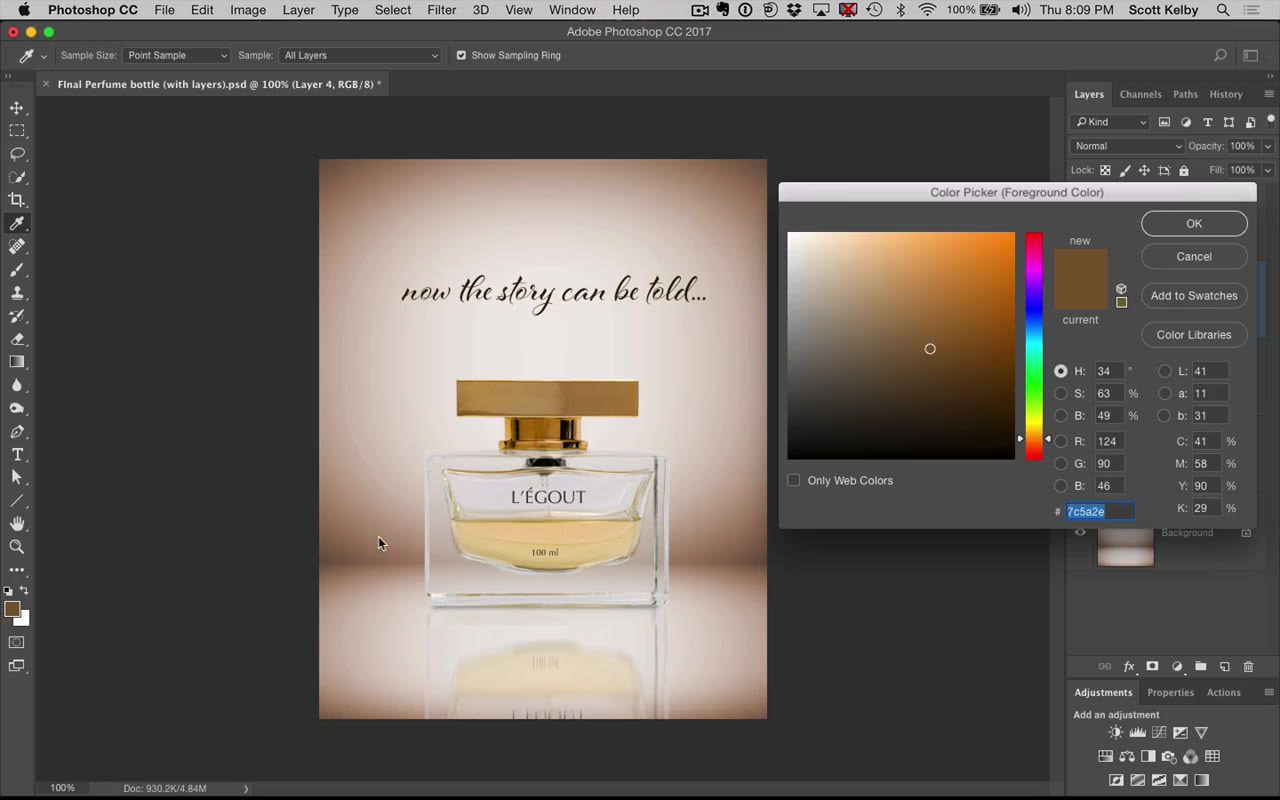Toggle Show Sampling Ring in the options bar
Screen dimensions: 1280x800
tap(461, 55)
